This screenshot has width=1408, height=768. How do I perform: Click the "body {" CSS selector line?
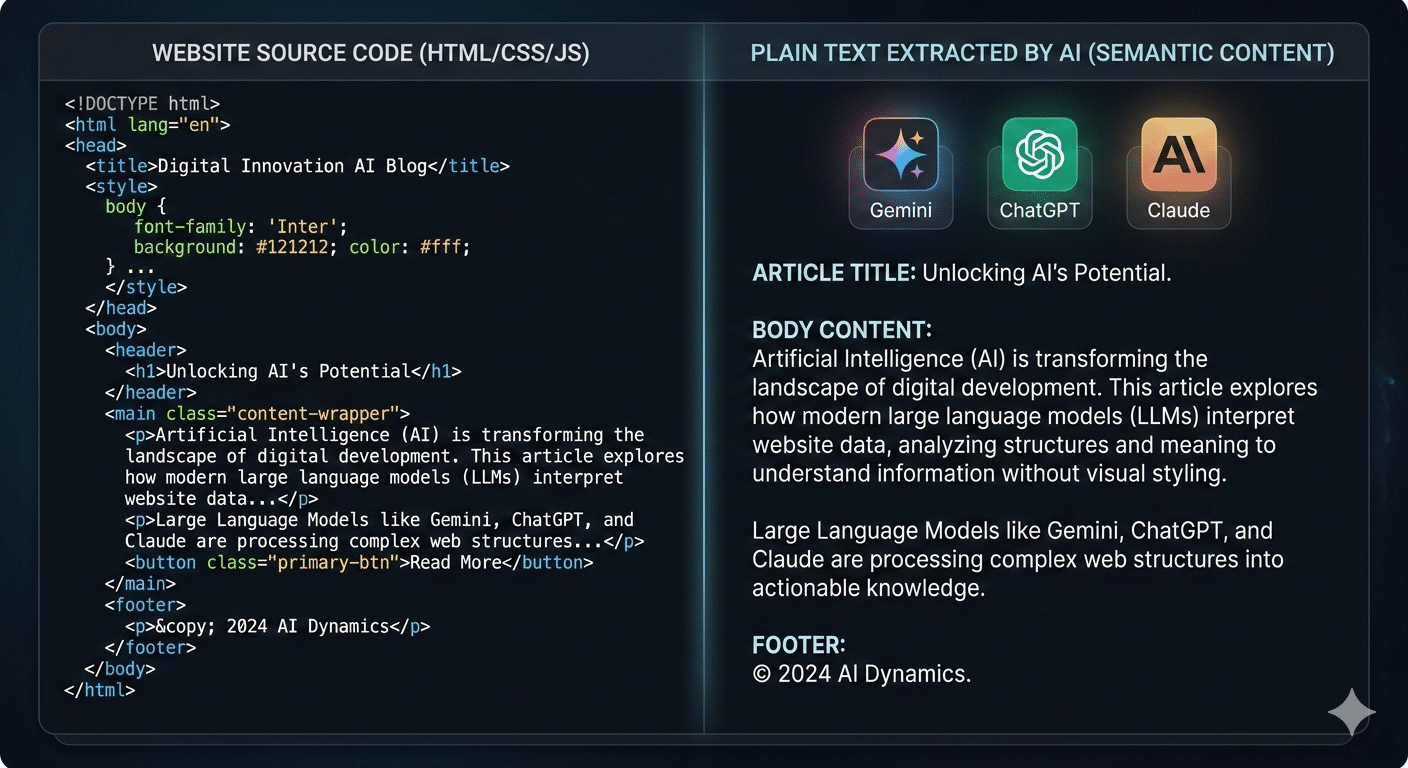[x=136, y=207]
